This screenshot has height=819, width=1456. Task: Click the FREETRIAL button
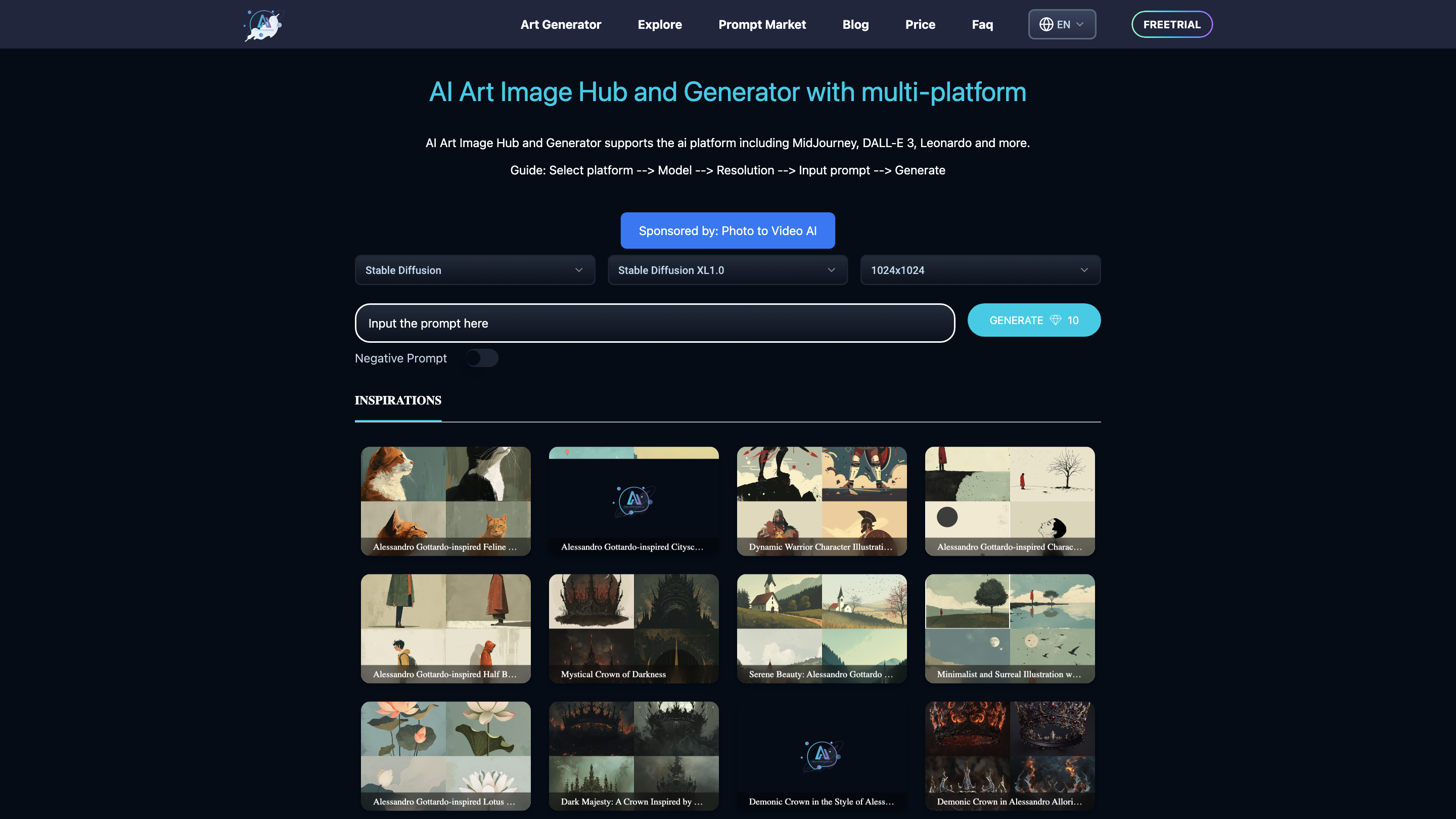pos(1172,24)
